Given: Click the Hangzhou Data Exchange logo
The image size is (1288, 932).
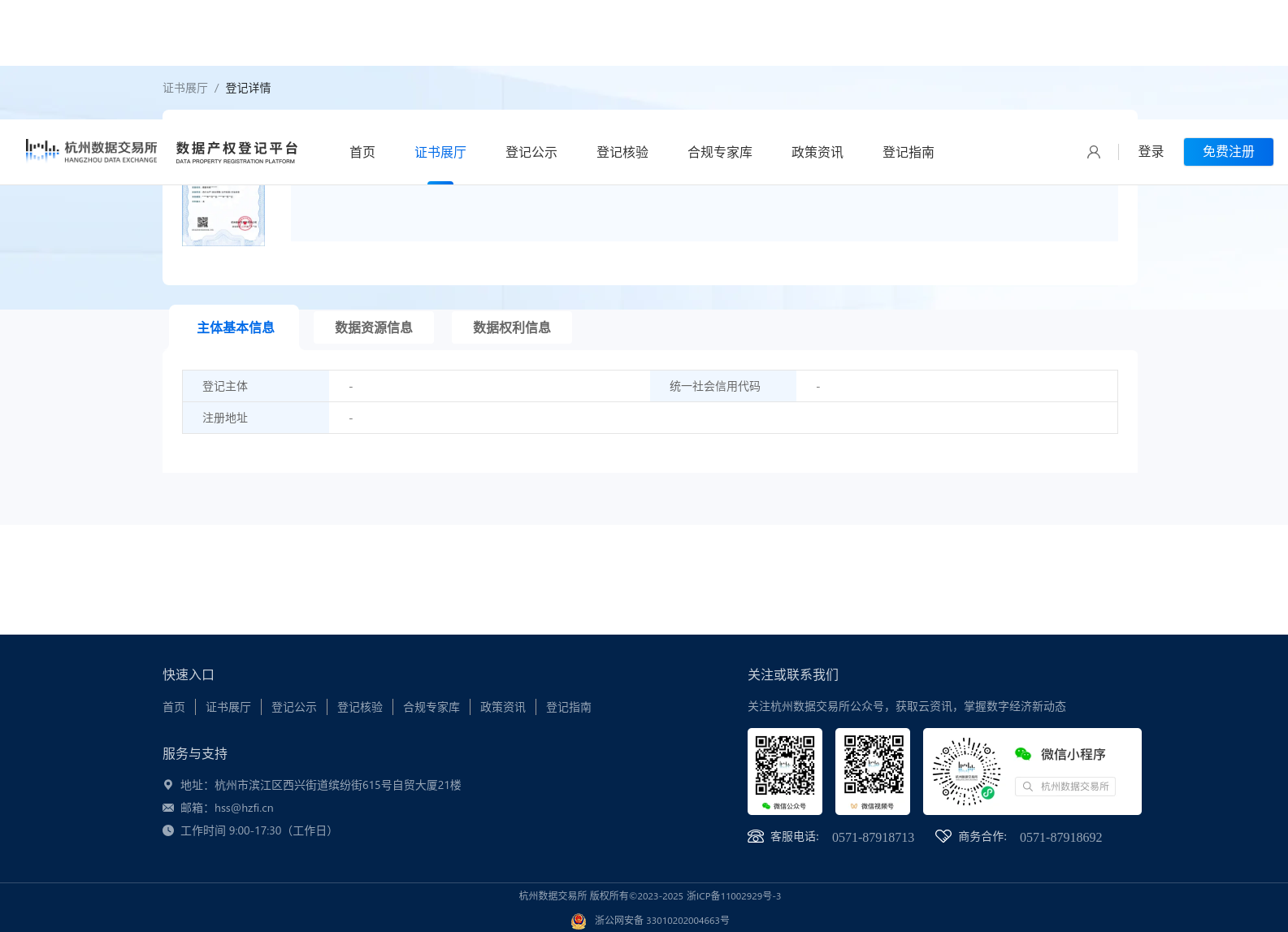Looking at the screenshot, I should [x=91, y=151].
